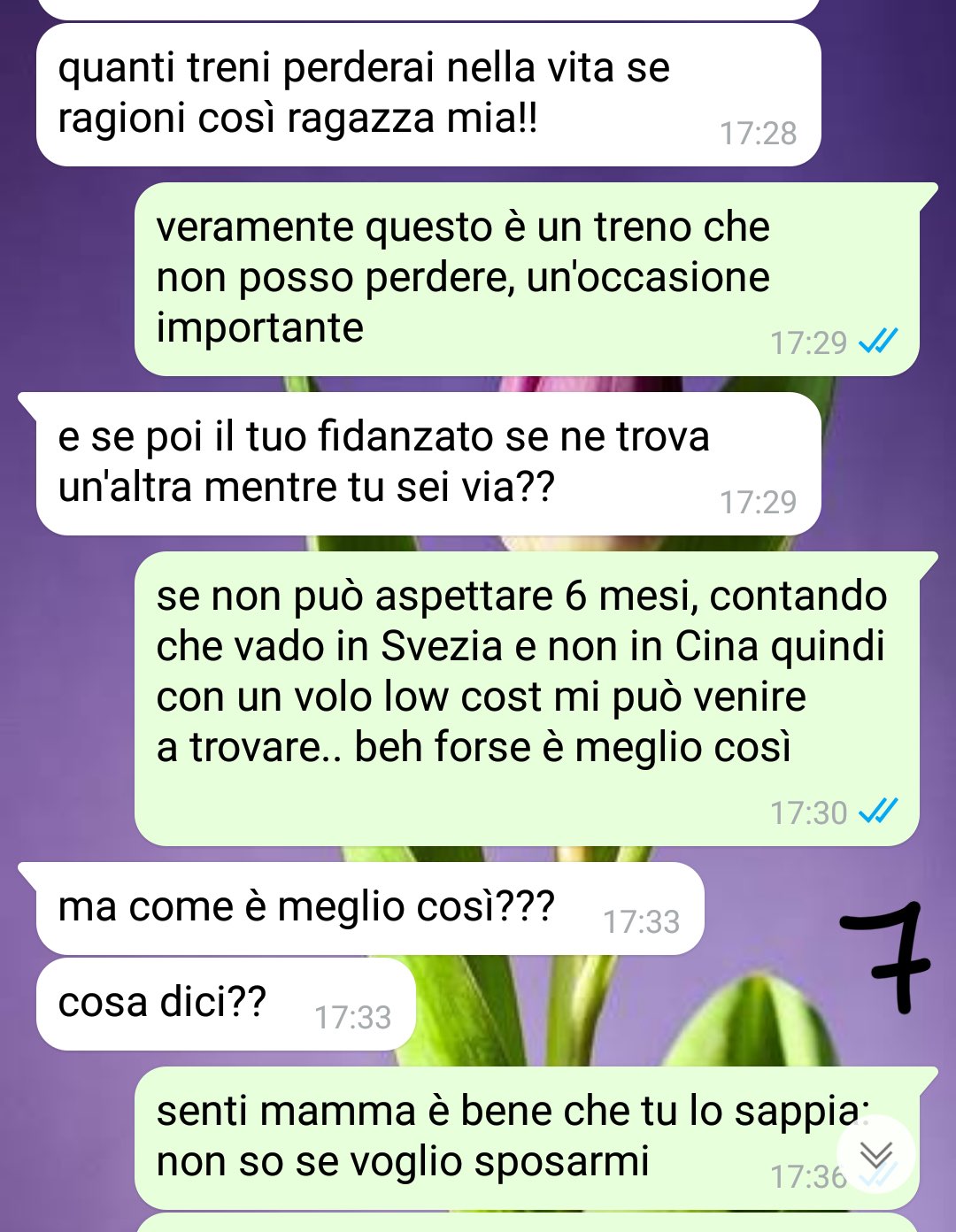Screen dimensions: 956x1232
Task: Click the 17:33 timestamp beside 'ma come è meglio'
Action: click(x=641, y=922)
